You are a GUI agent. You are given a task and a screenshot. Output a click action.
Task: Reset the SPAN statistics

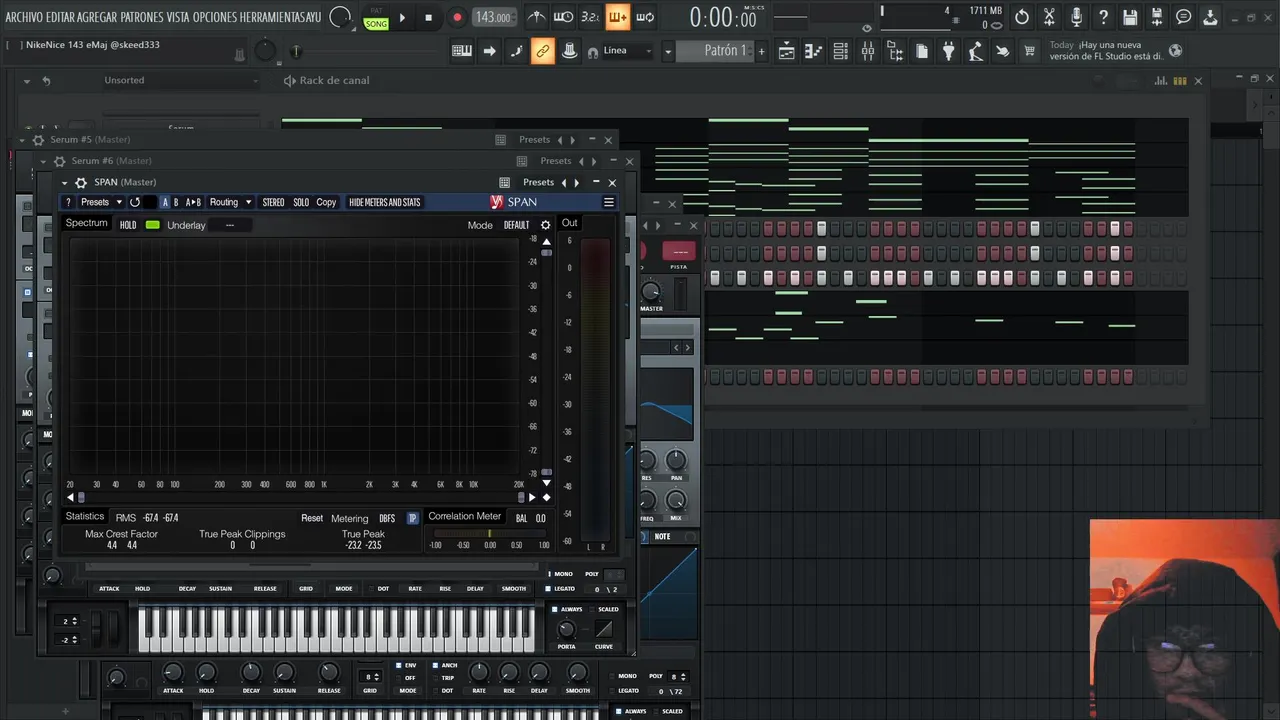312,518
